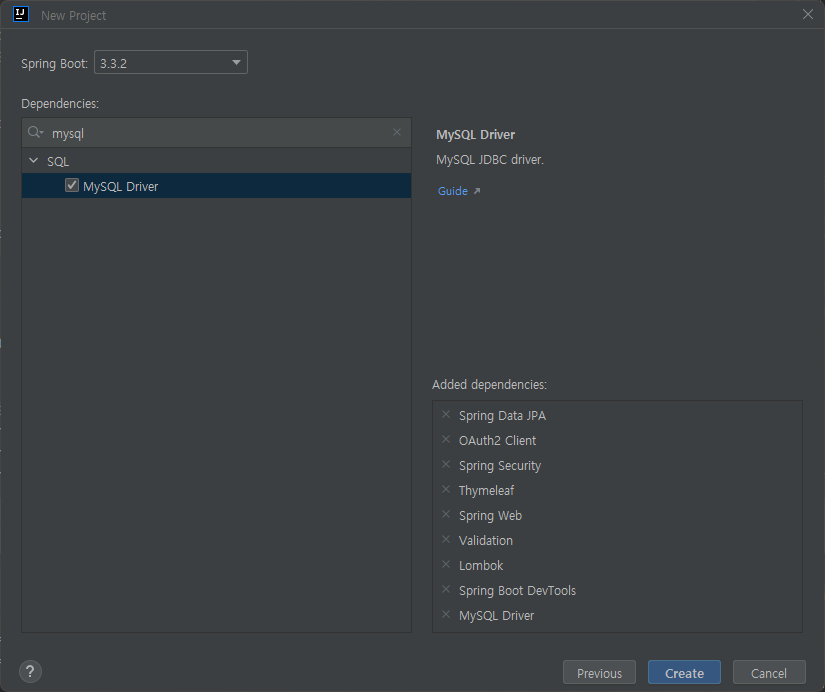Click the 'Dependencies:' label
Screen dimensions: 825x692
(x=60, y=104)
